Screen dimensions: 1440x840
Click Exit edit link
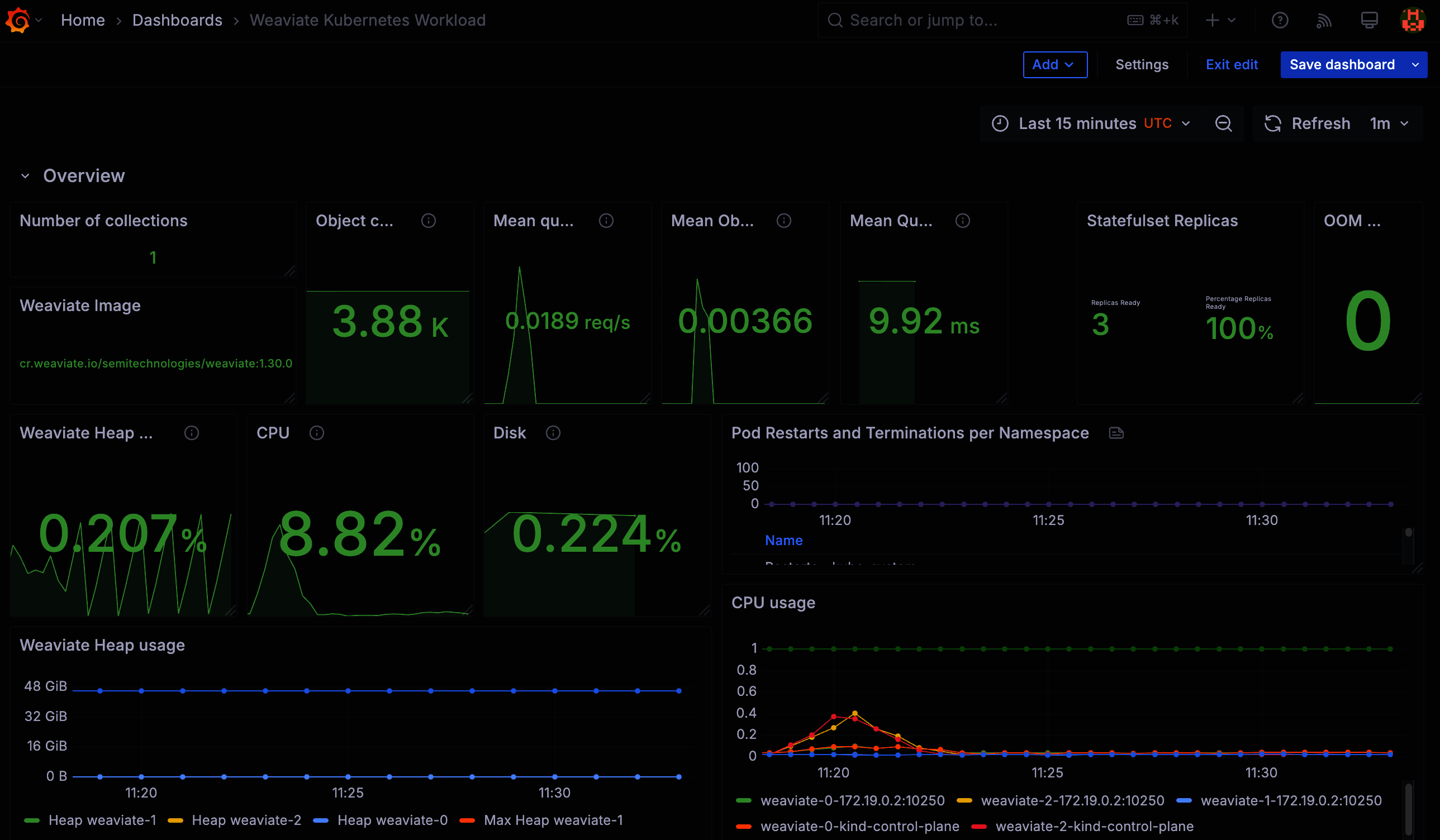[x=1232, y=65]
